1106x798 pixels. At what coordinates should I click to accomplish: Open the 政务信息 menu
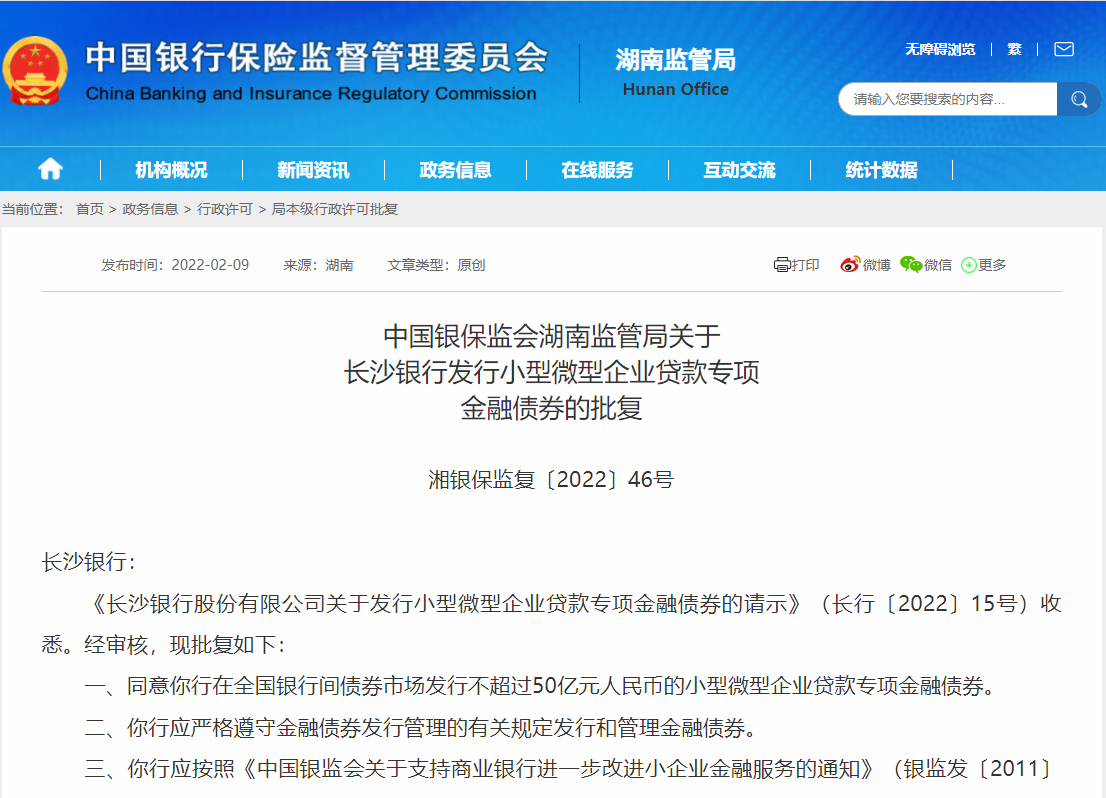click(x=455, y=170)
